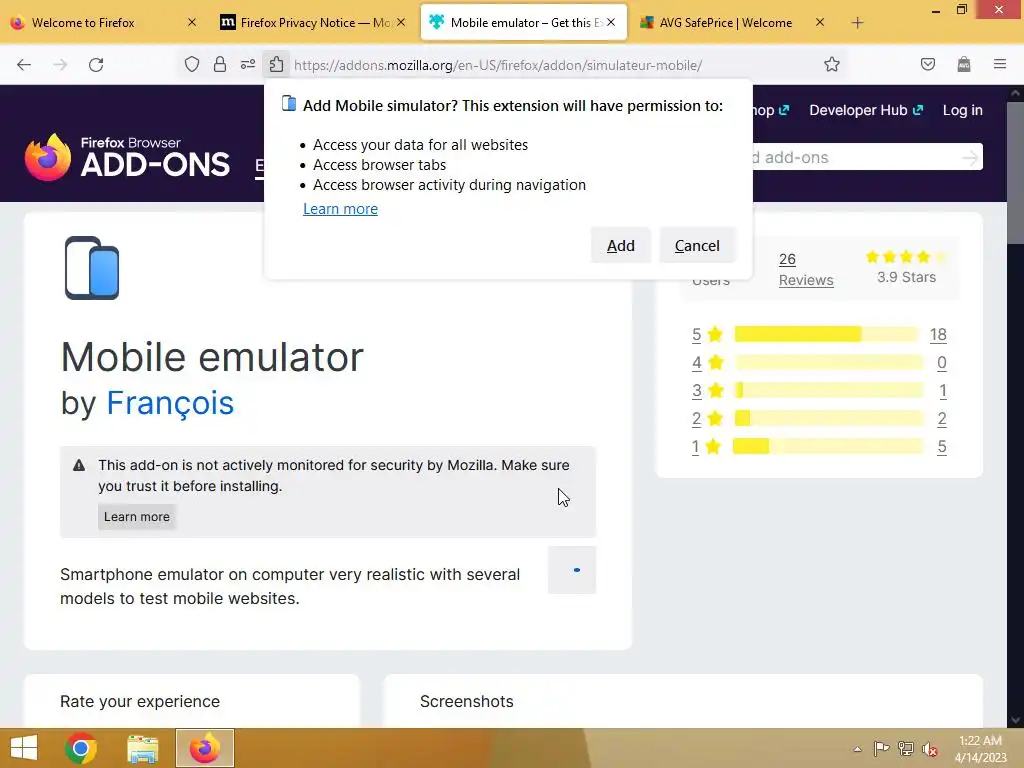The width and height of the screenshot is (1024, 768).
Task: Click the 3.9 Stars rating stars
Action: coord(906,257)
